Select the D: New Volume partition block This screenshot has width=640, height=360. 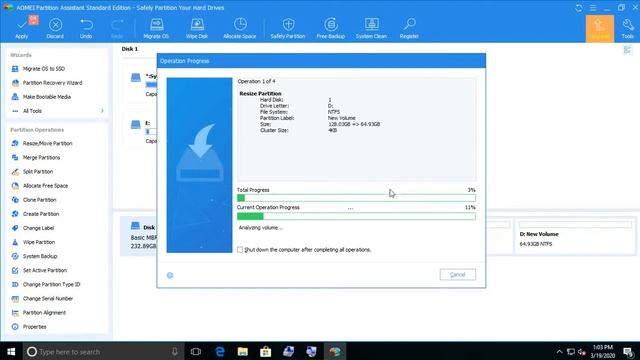pyautogui.click(x=575, y=236)
